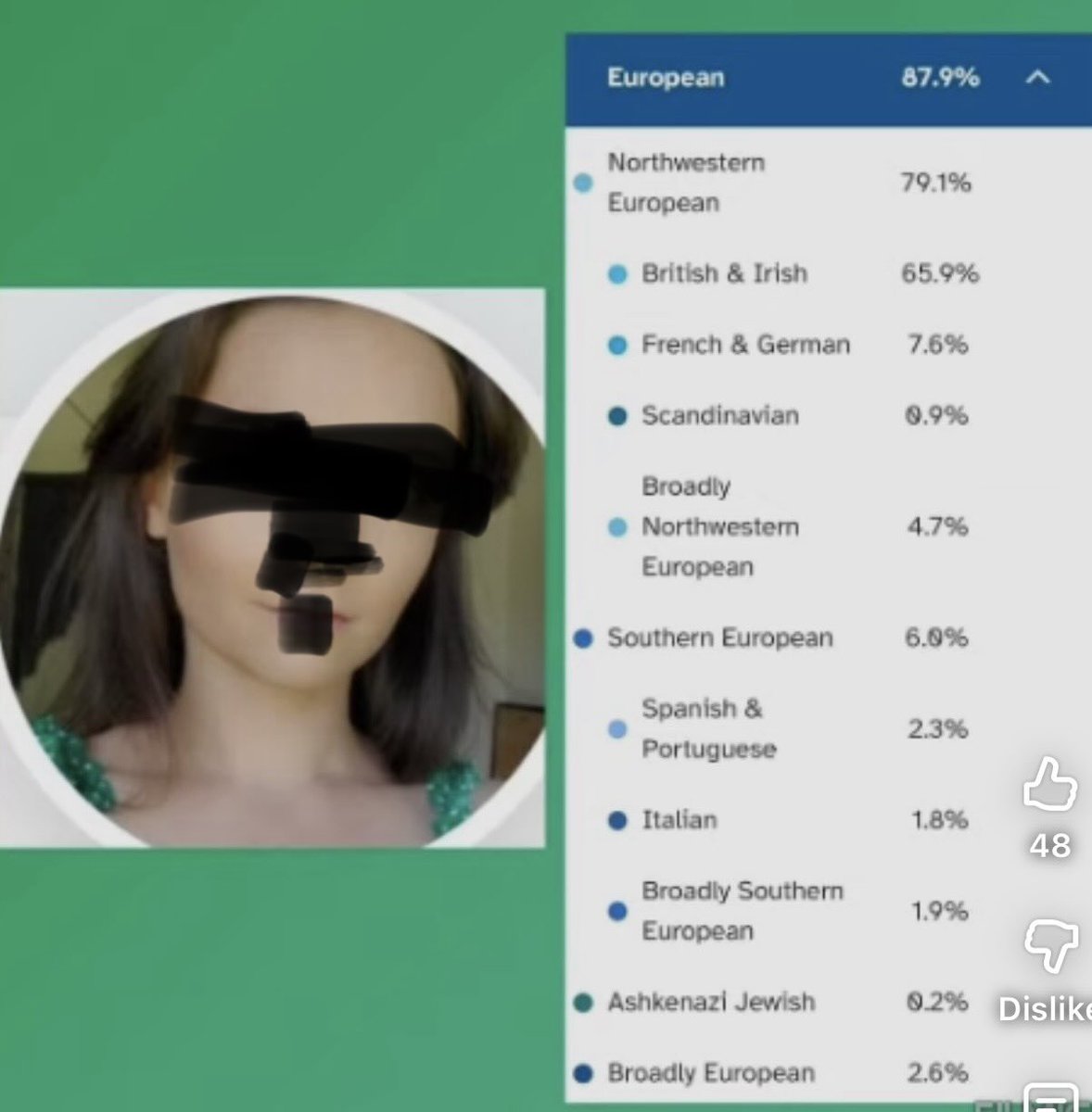Click the Broadly Northwestern European row
The width and height of the screenshot is (1092, 1112).
829,526
